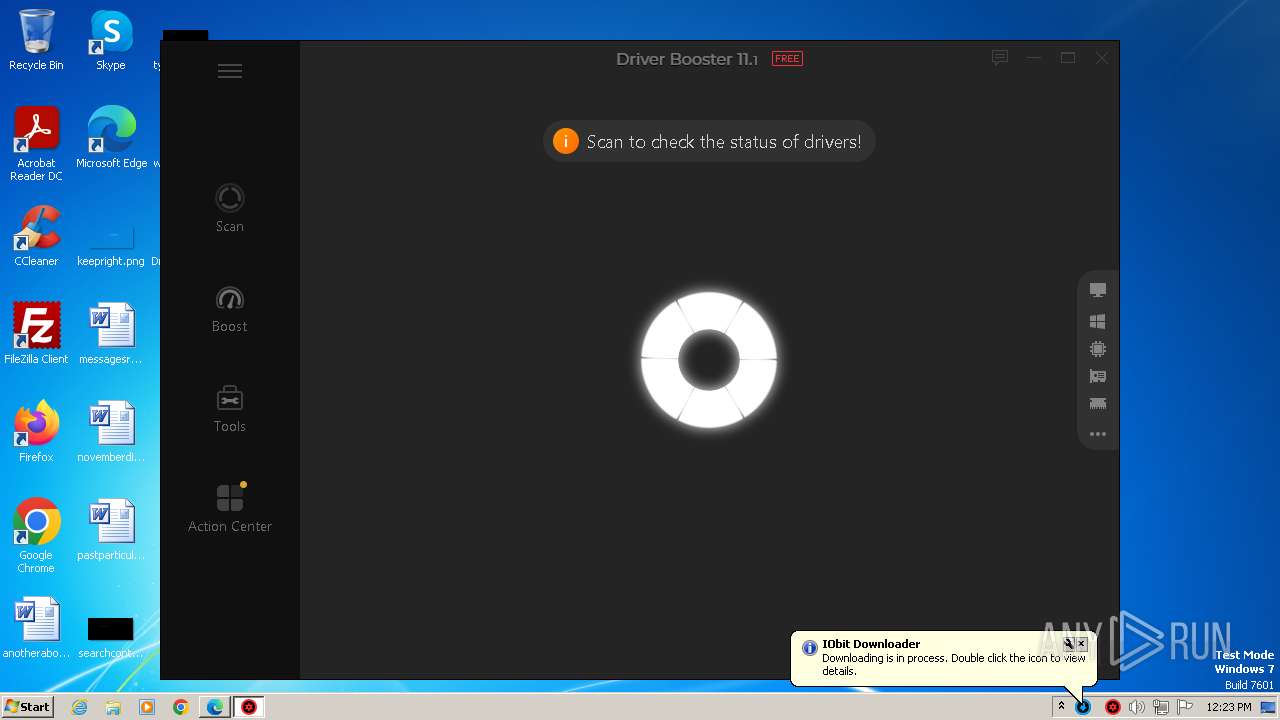Open Internet Explorer from taskbar
The image size is (1280, 720).
[x=80, y=707]
